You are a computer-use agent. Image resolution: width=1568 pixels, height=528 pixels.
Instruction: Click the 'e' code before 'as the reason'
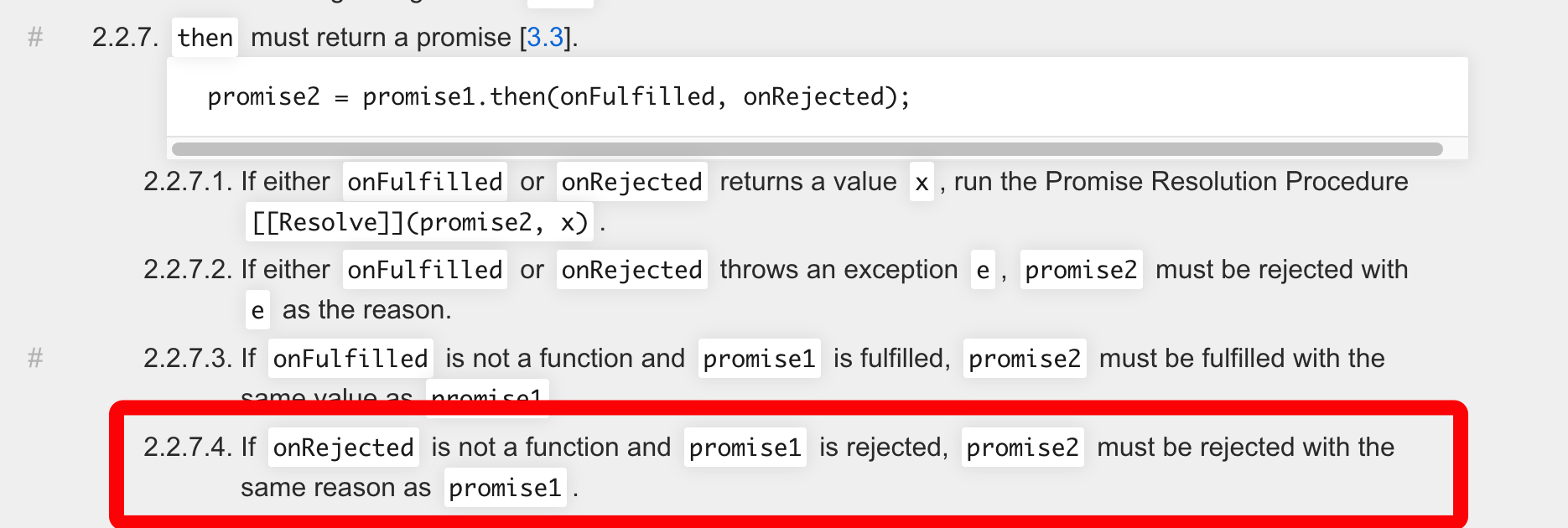(257, 310)
